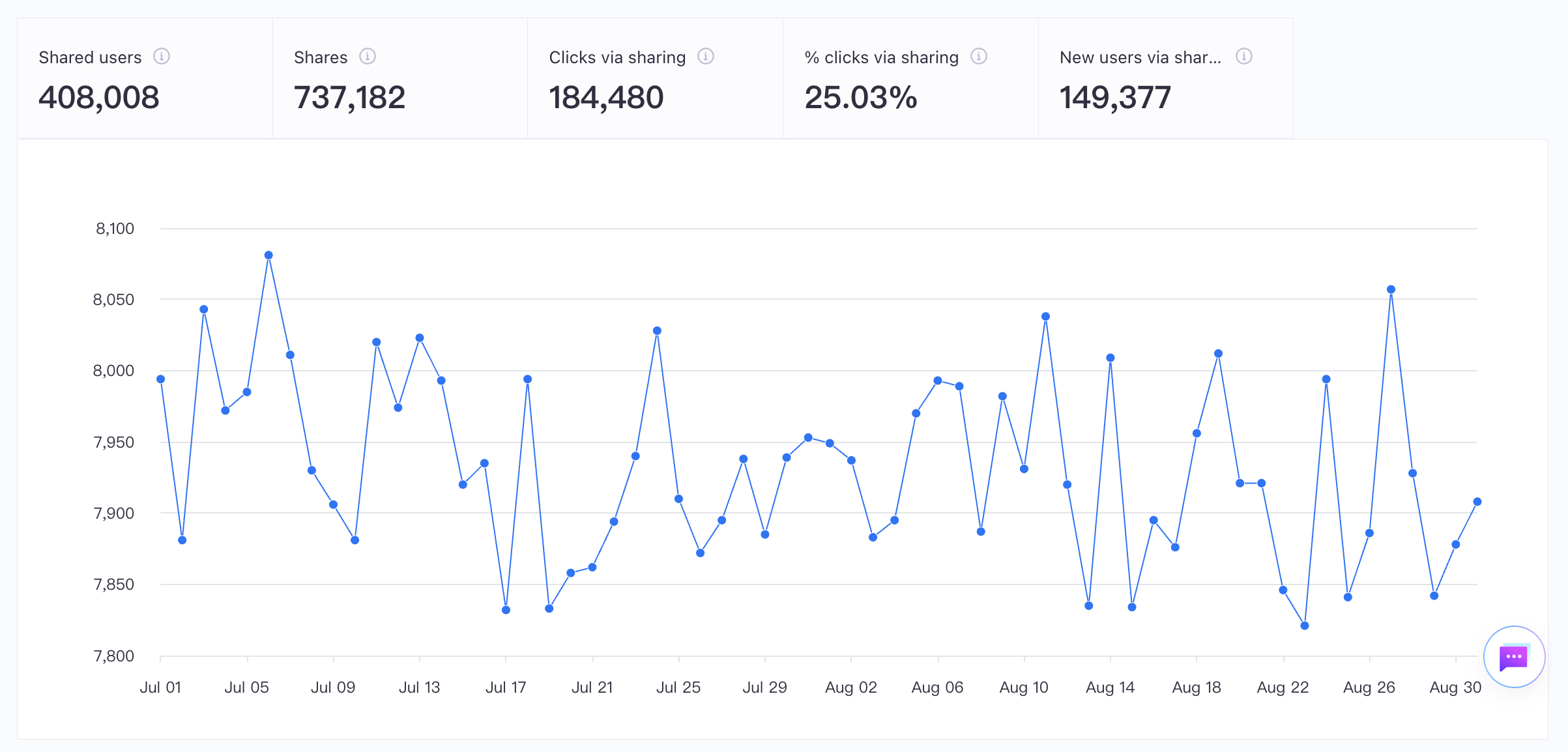Click info icon beside Shares

pos(368,57)
